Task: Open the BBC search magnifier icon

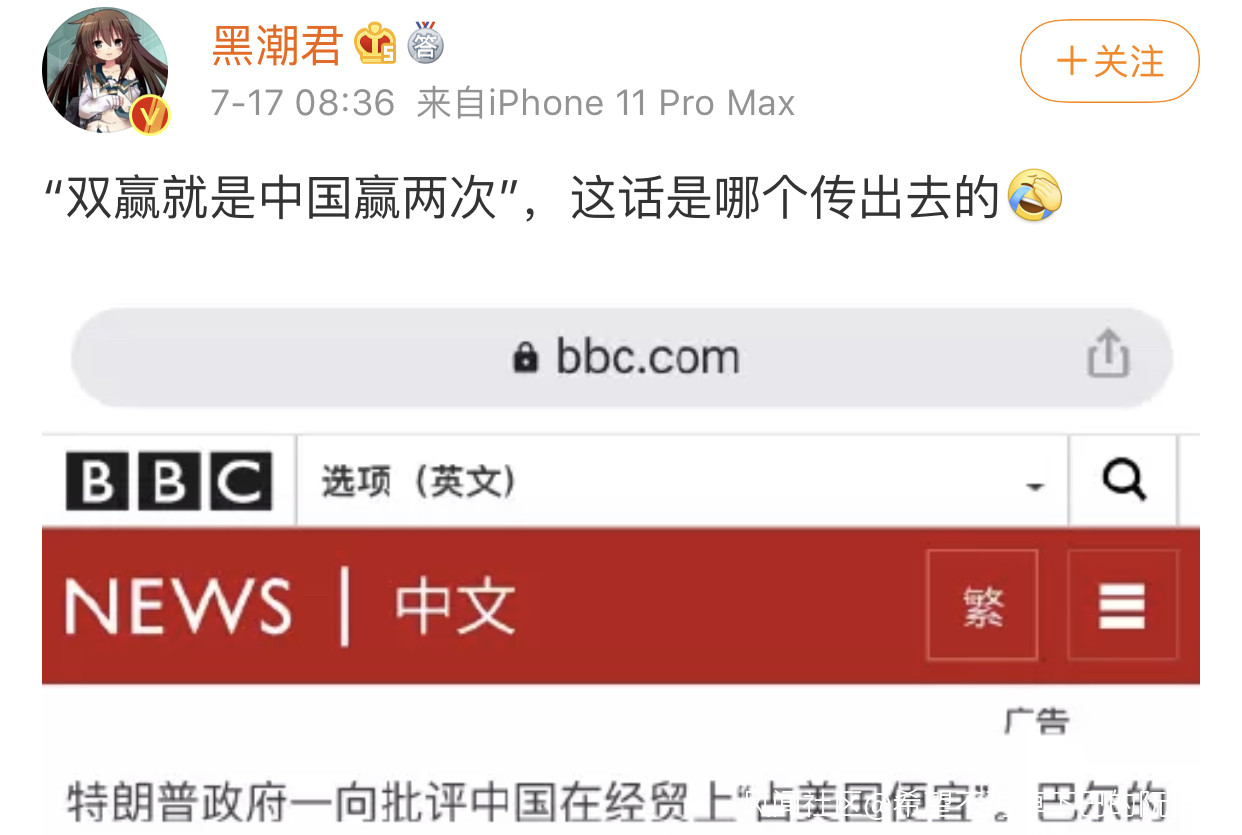Action: (1123, 482)
